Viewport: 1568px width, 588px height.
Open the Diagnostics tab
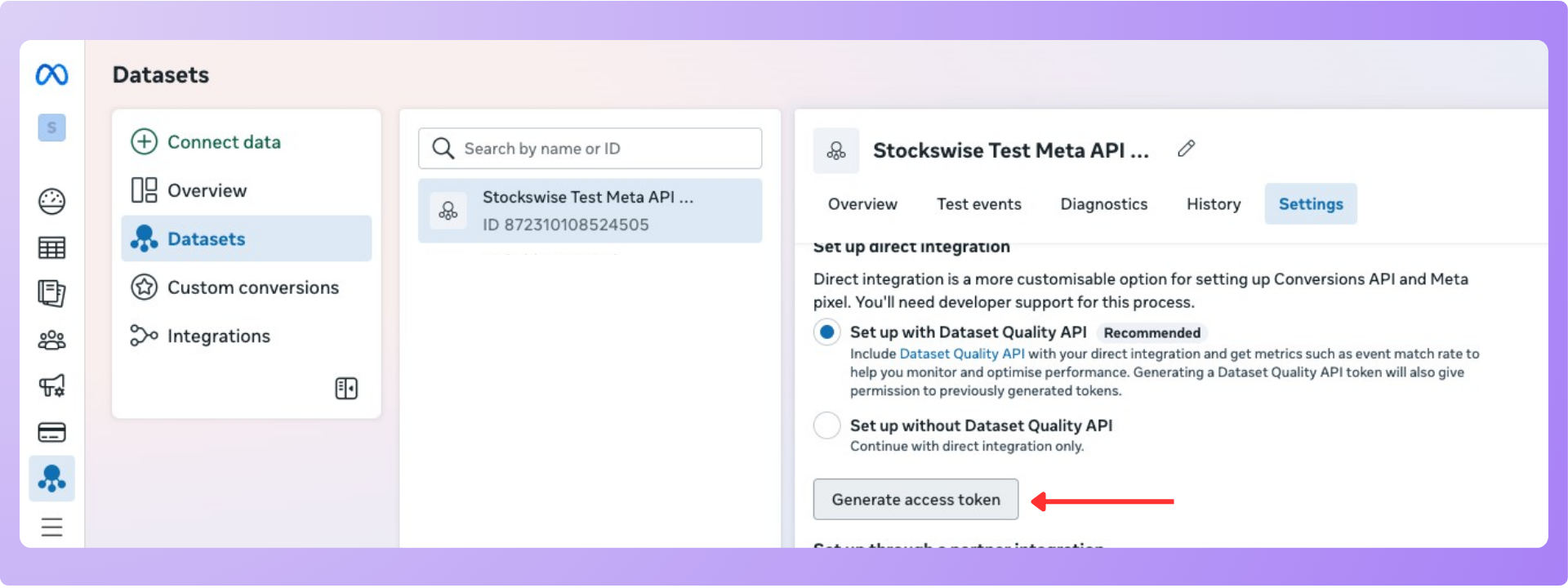tap(1103, 204)
